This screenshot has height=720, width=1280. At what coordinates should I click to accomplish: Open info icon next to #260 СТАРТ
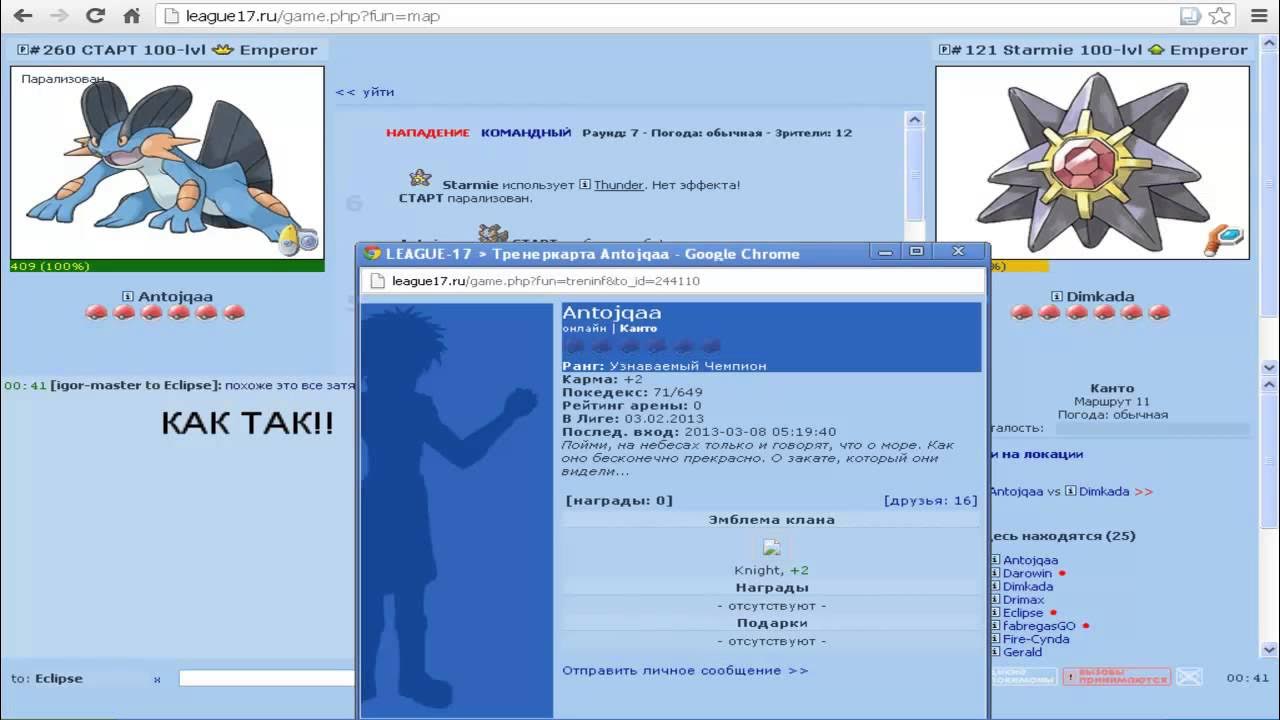(22, 50)
